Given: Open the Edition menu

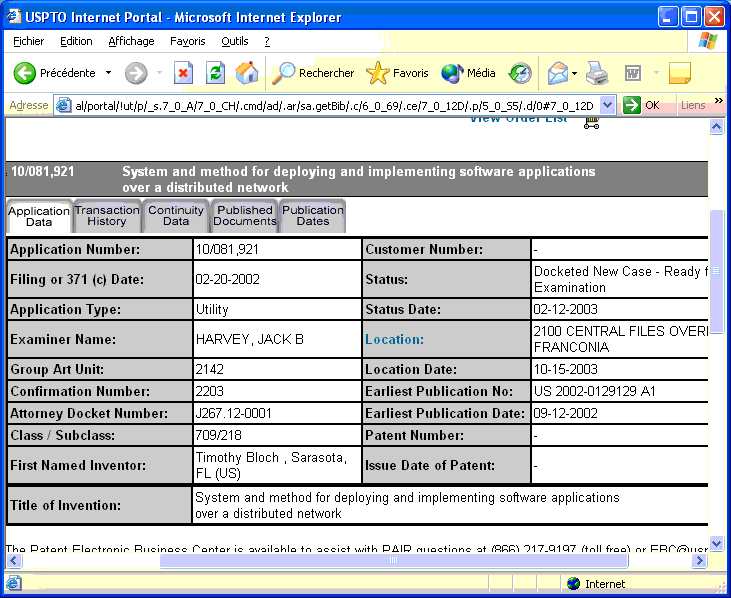Looking at the screenshot, I should [76, 41].
